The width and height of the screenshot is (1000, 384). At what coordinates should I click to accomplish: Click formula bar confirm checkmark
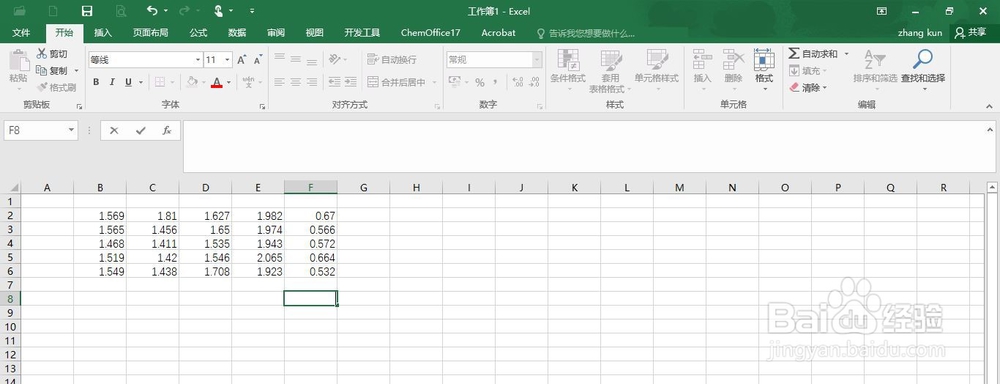coord(141,130)
